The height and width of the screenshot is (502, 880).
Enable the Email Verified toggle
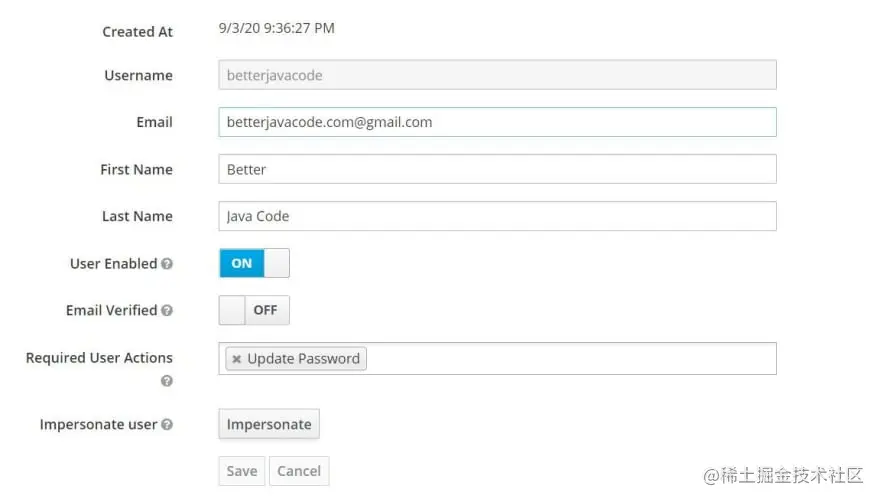(254, 310)
